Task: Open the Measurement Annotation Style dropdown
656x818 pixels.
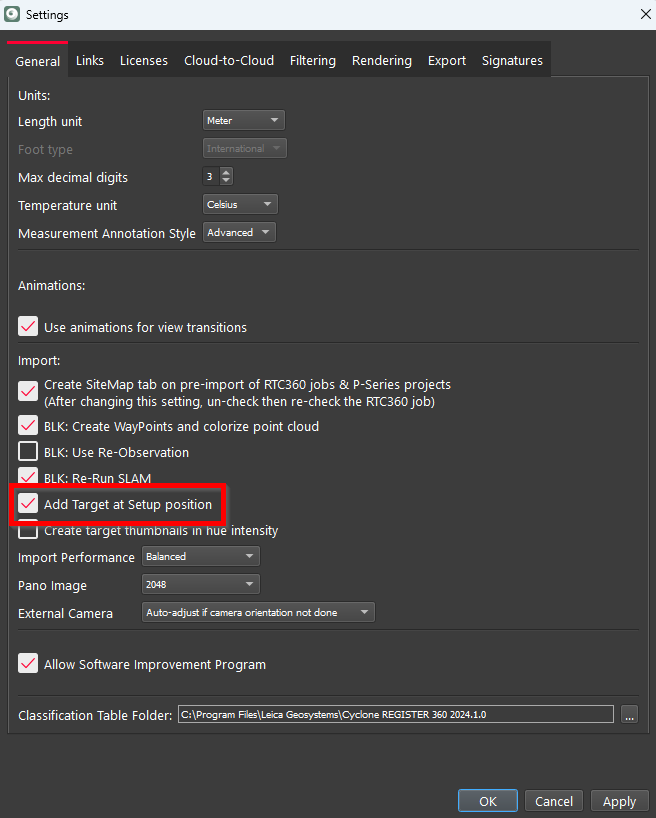Action: pos(239,233)
